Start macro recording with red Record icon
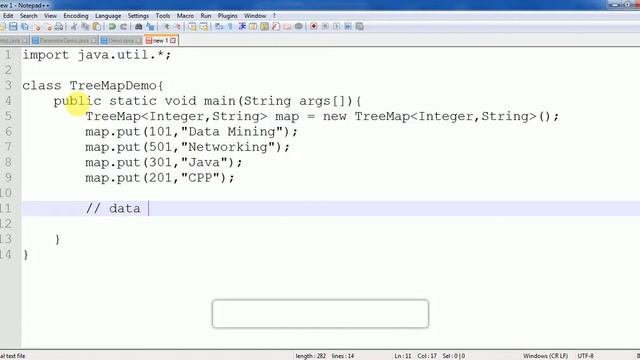 313,27
